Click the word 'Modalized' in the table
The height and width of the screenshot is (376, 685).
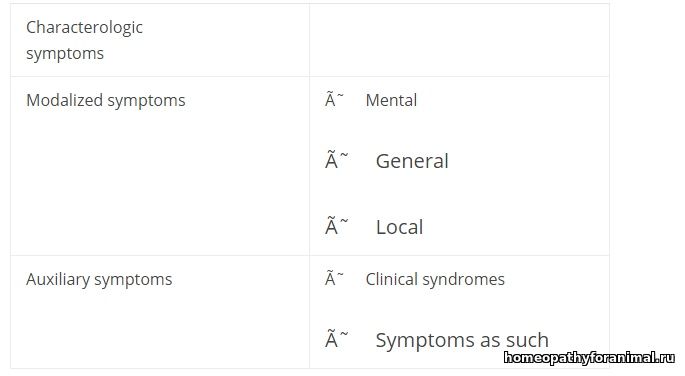coord(64,100)
